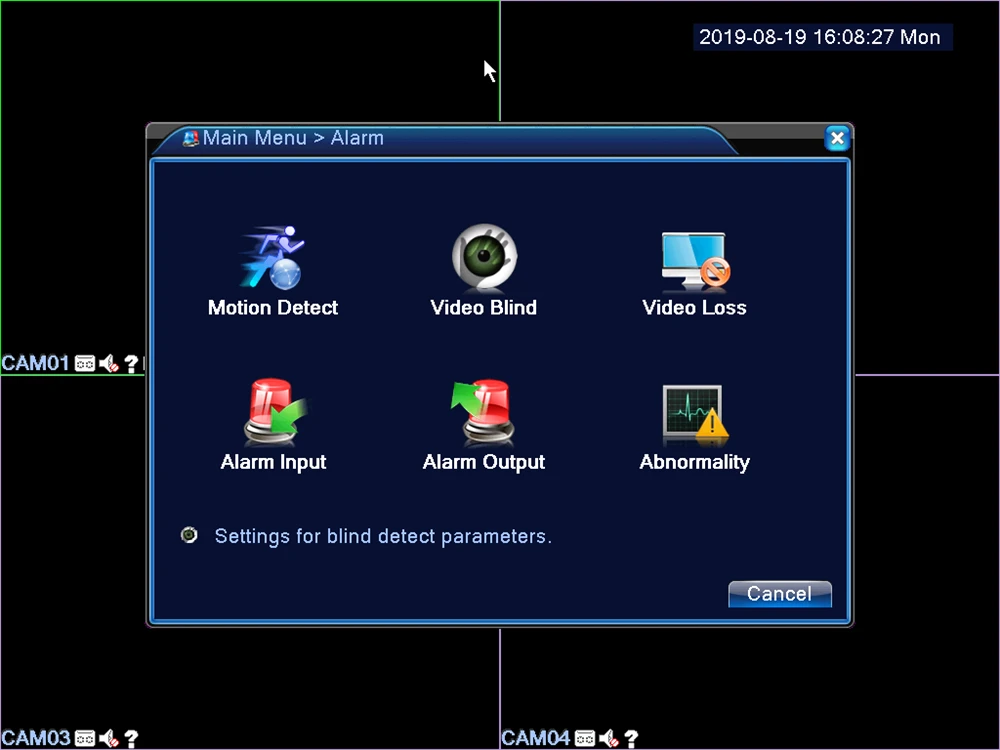Click the CAM04 channel label

click(536, 739)
